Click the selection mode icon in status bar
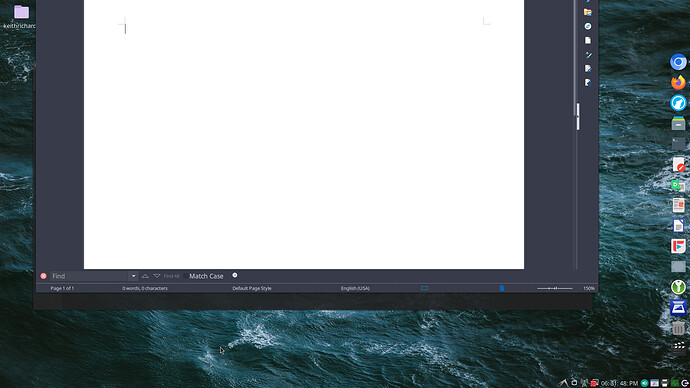The height and width of the screenshot is (388, 690). (424, 288)
